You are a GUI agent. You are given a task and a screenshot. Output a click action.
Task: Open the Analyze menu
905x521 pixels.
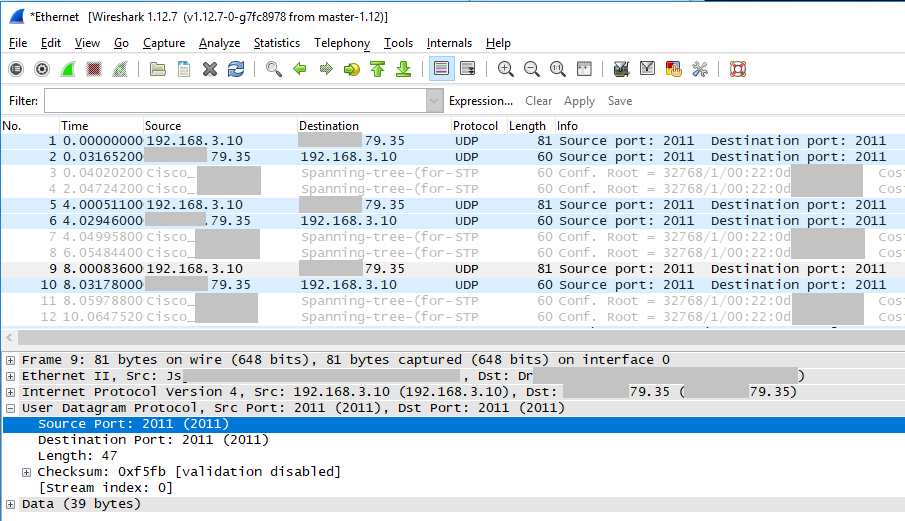219,43
